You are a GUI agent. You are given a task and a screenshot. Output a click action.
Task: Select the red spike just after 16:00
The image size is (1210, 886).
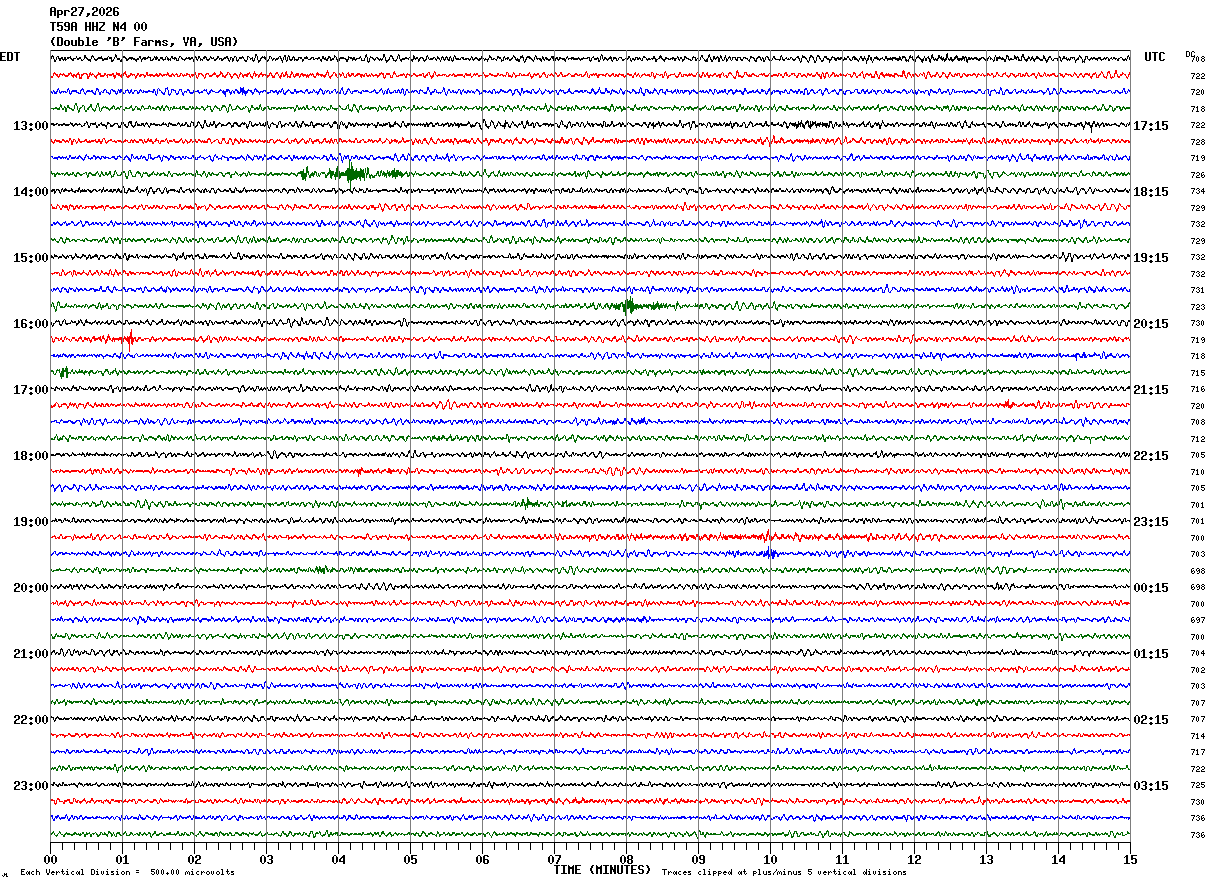click(x=127, y=339)
